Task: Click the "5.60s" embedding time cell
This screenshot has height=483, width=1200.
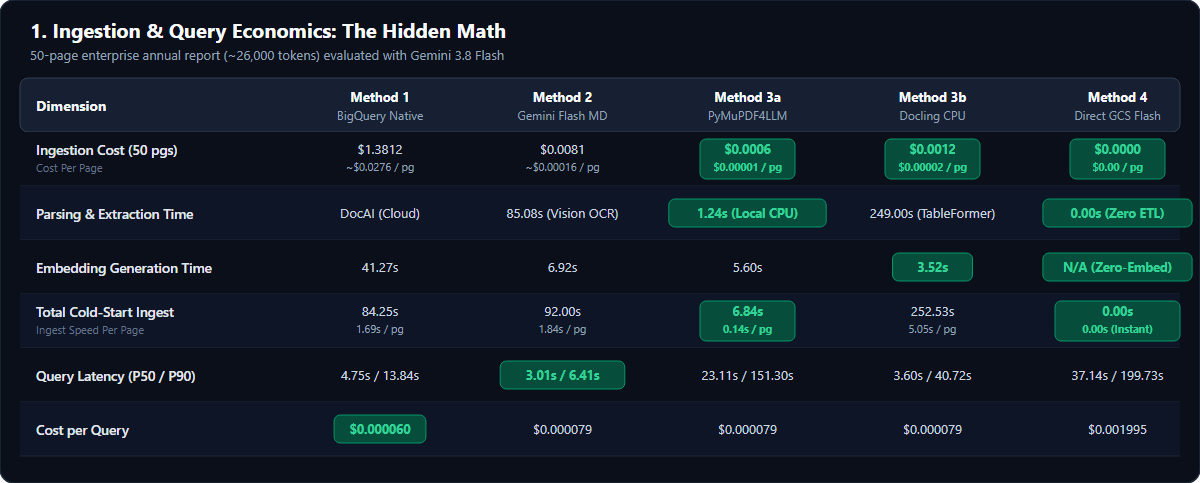Action: 747,268
